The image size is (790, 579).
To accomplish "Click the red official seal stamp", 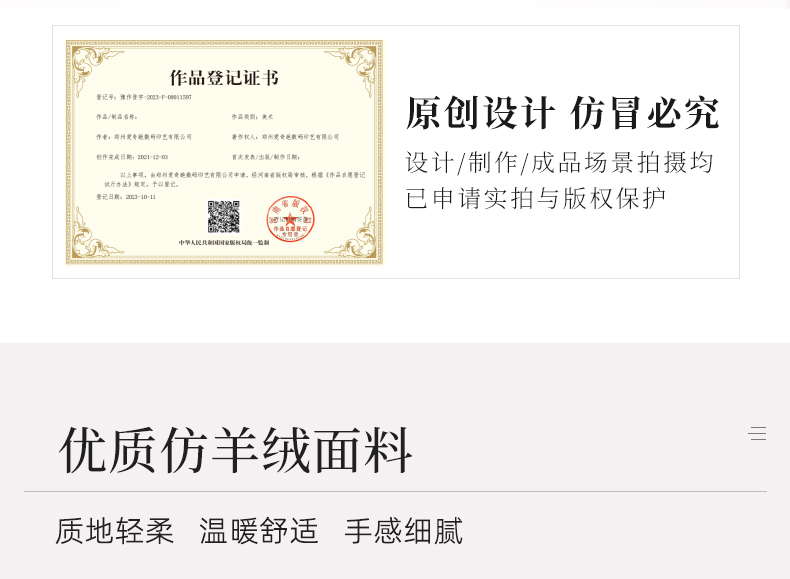I will 290,221.
